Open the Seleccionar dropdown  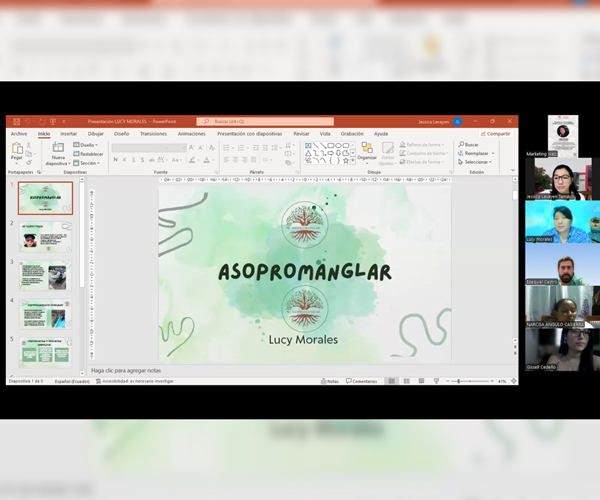474,162
